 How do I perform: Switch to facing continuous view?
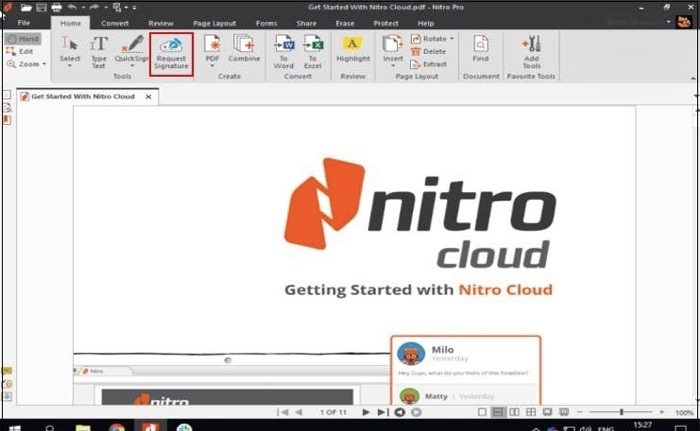pyautogui.click(x=531, y=412)
